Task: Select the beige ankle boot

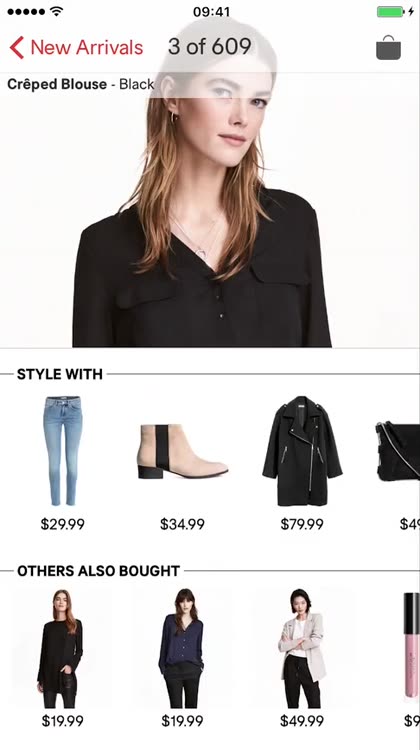Action: click(182, 451)
